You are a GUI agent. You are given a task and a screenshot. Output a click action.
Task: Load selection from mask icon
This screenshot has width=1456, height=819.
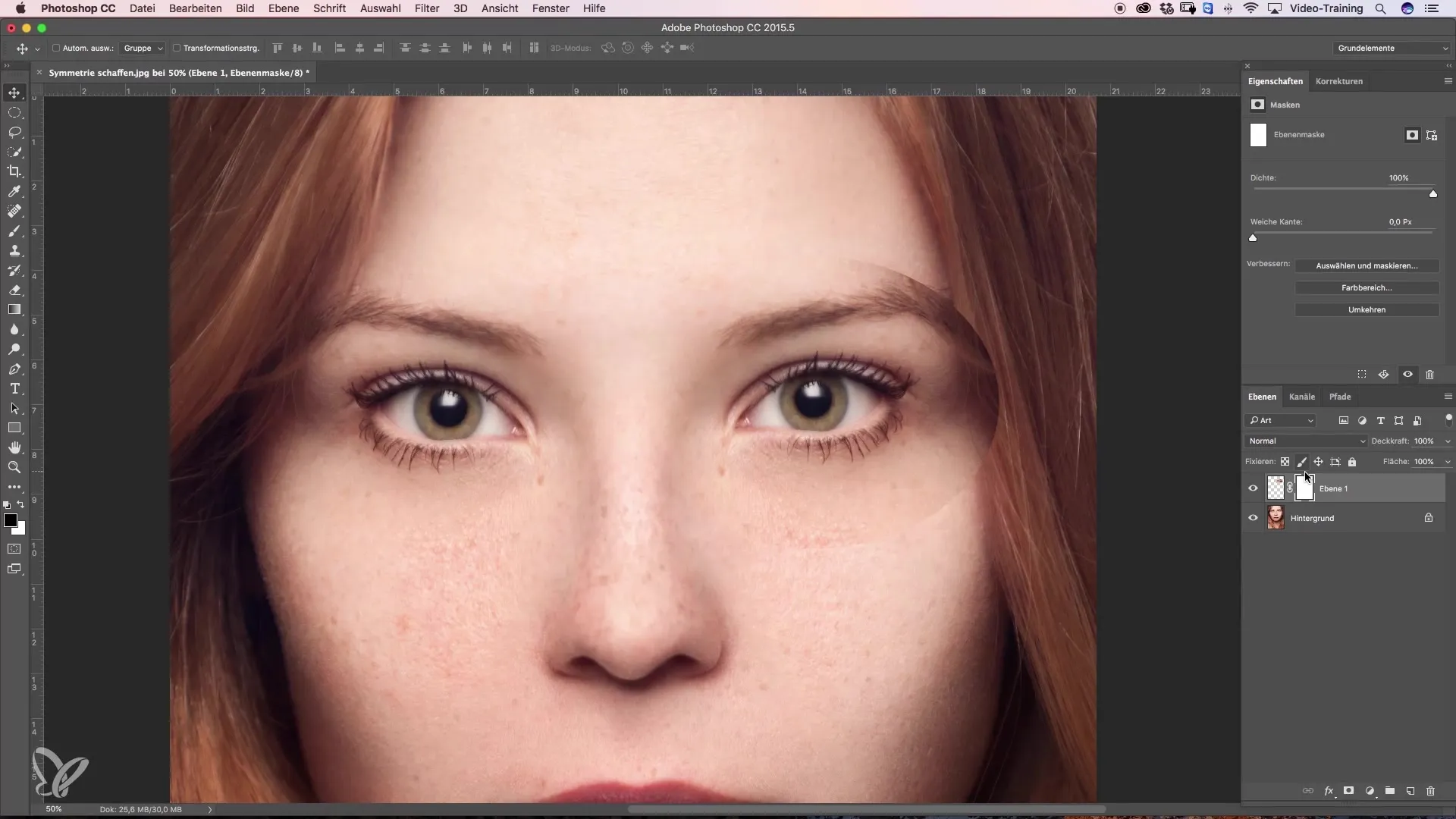[1362, 375]
